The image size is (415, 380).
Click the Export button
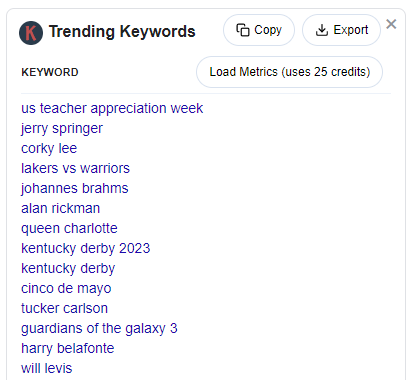point(341,30)
